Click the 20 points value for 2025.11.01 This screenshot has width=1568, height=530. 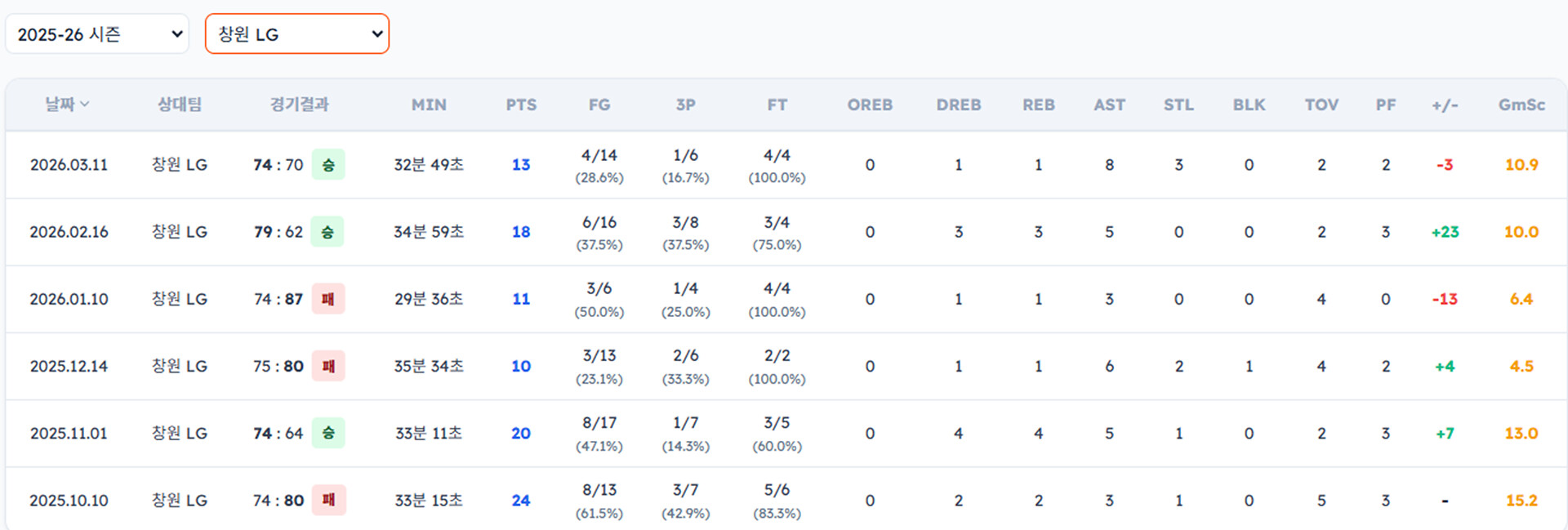pos(521,433)
